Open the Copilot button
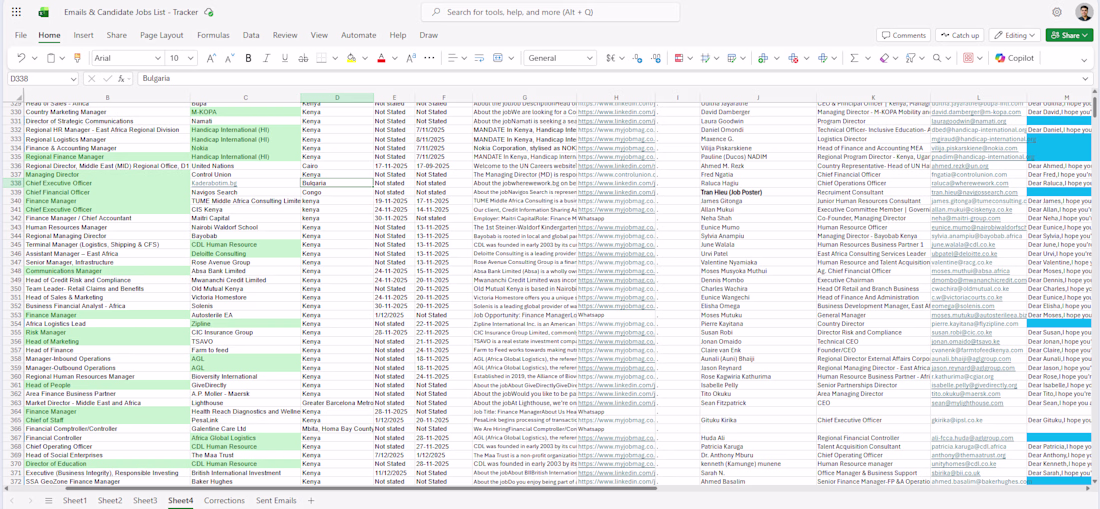The width and height of the screenshot is (1100, 509). tap(1014, 58)
